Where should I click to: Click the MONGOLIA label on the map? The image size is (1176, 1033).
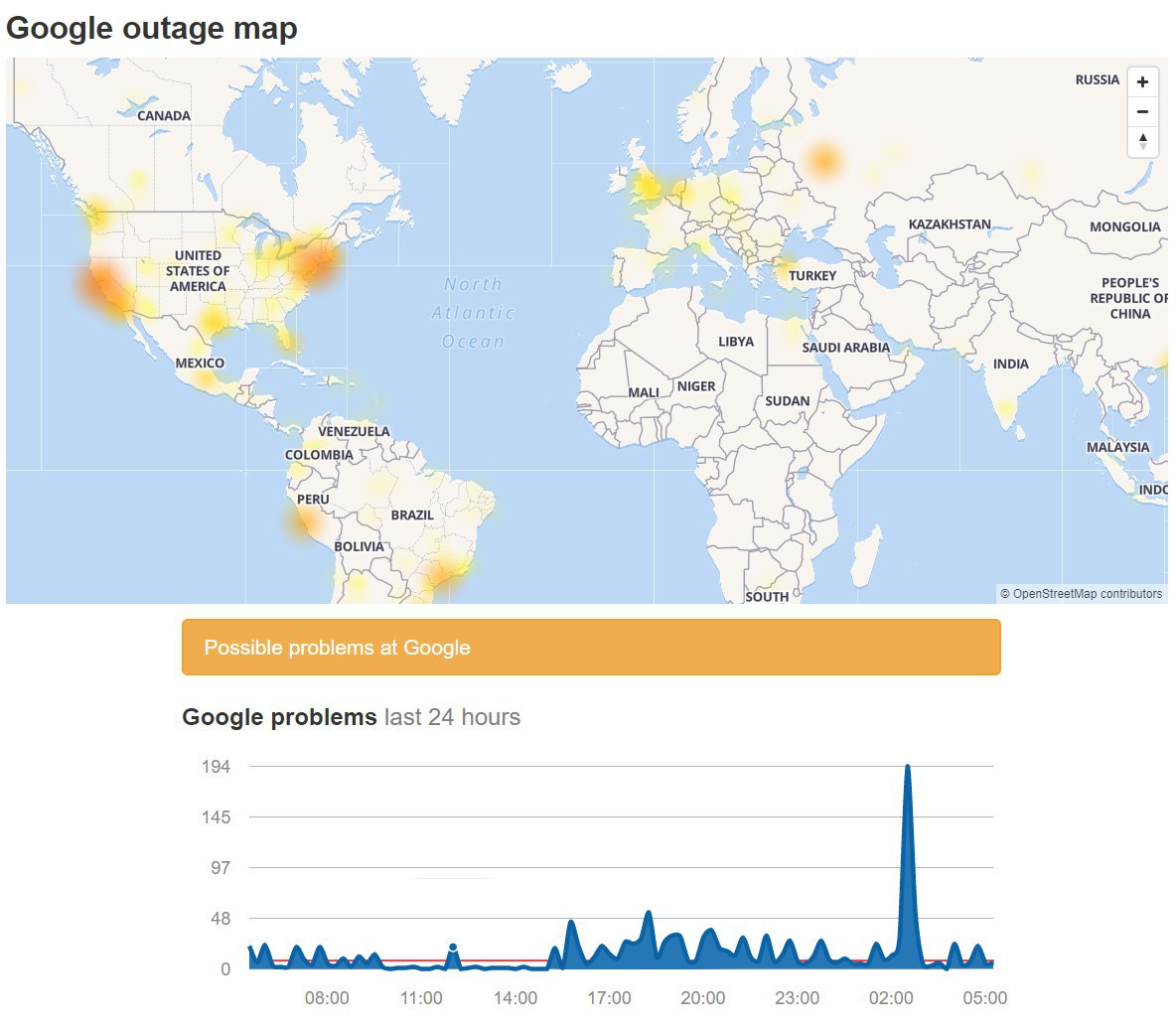click(1124, 226)
